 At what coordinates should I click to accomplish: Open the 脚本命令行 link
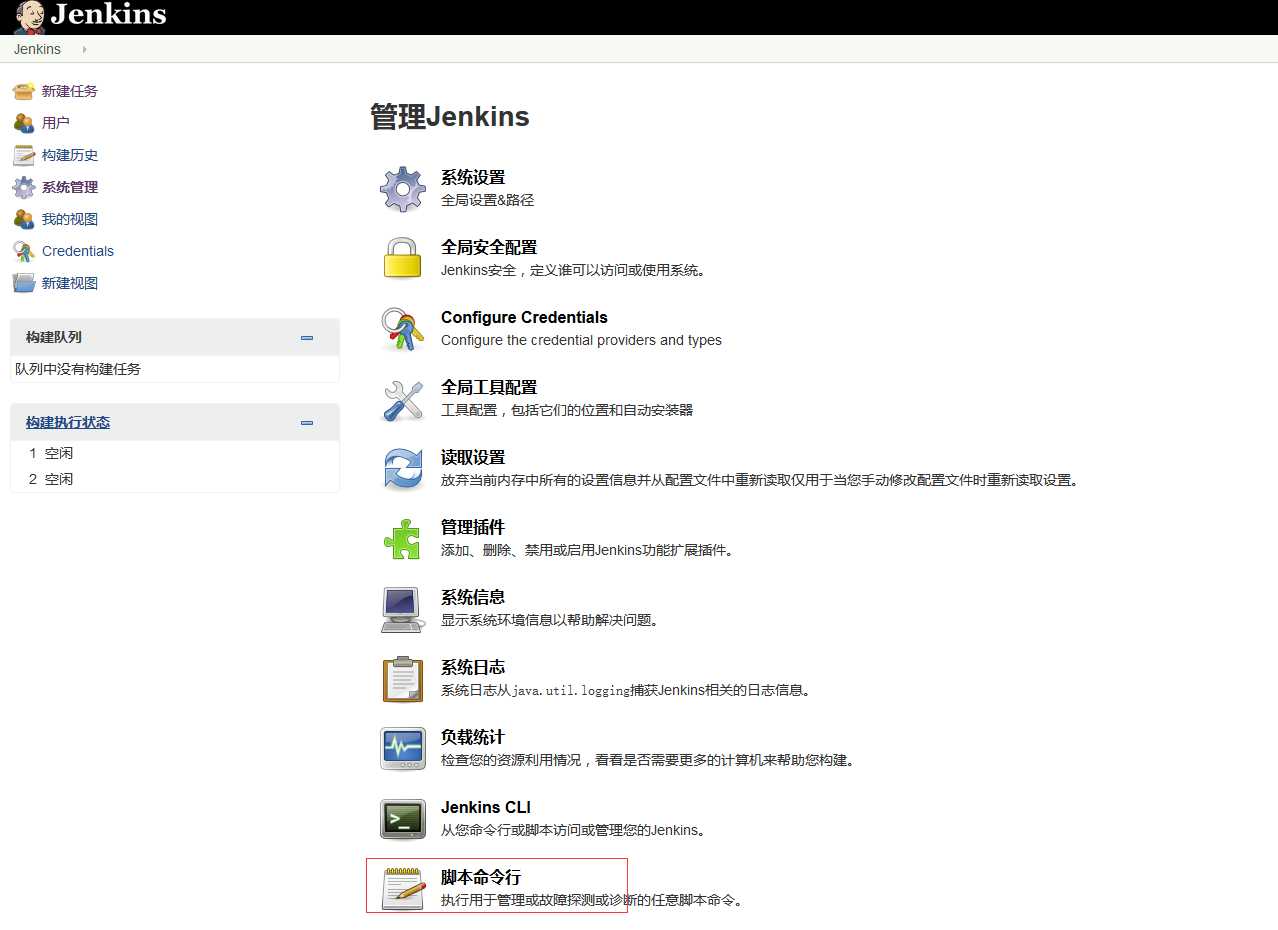pos(481,877)
